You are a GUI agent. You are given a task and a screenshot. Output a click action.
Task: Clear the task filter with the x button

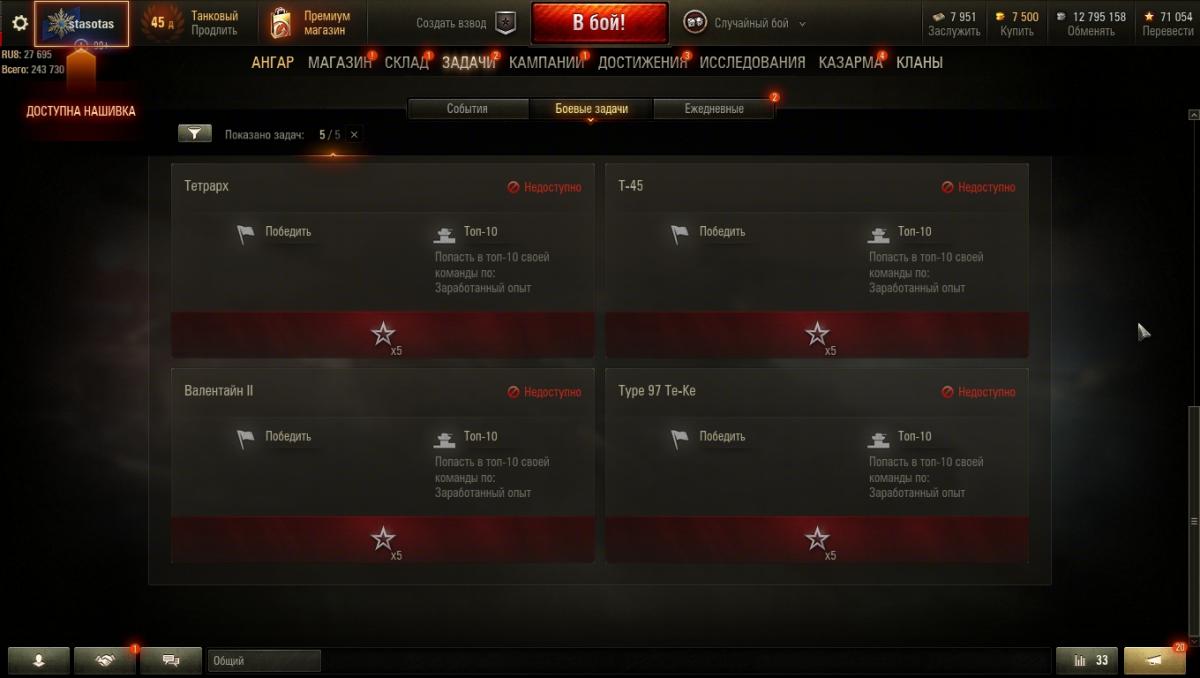(354, 134)
